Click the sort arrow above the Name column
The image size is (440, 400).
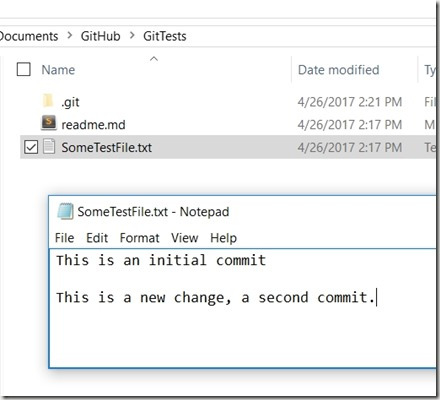point(154,59)
